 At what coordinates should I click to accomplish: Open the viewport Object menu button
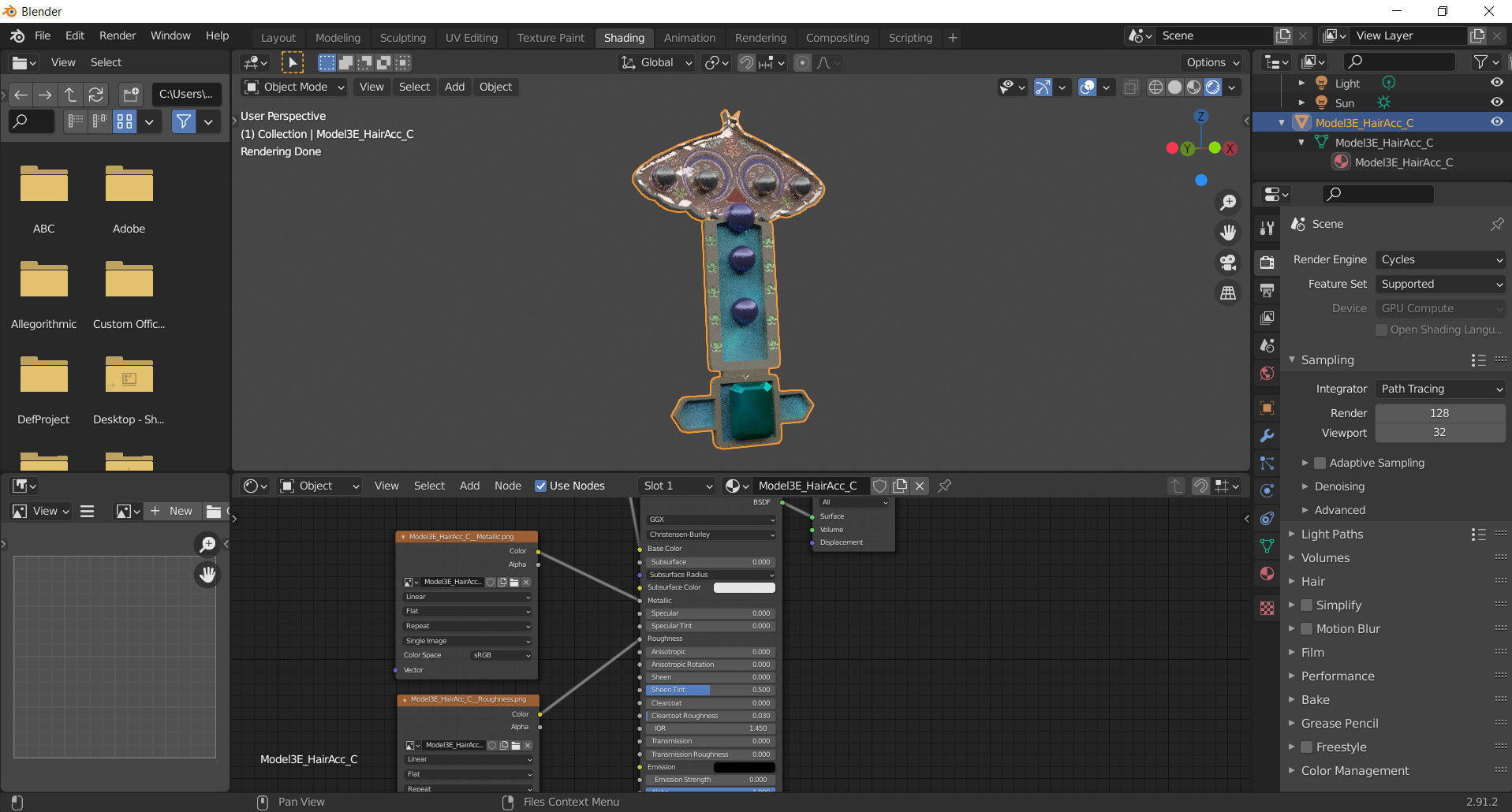[495, 87]
